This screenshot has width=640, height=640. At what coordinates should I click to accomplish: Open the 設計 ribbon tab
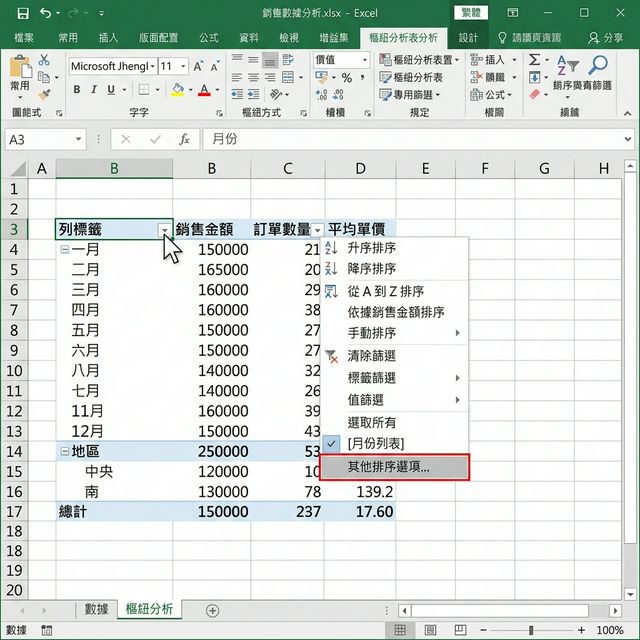[468, 38]
